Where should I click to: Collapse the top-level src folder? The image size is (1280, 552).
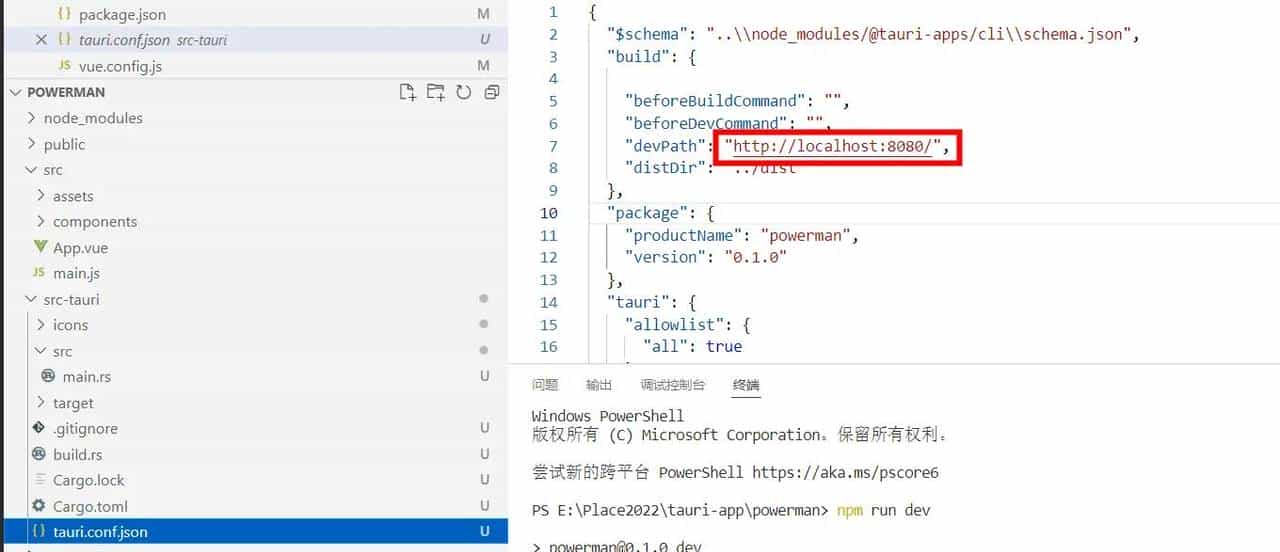[32, 170]
